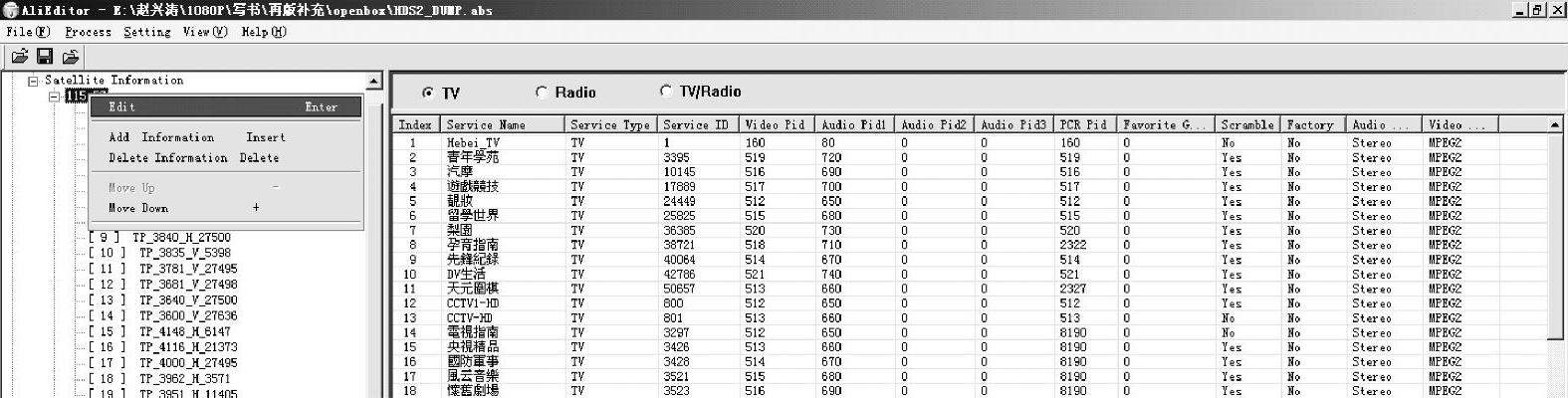Select the TV/Radio radio button
The height and width of the screenshot is (398, 1568).
pos(666,91)
